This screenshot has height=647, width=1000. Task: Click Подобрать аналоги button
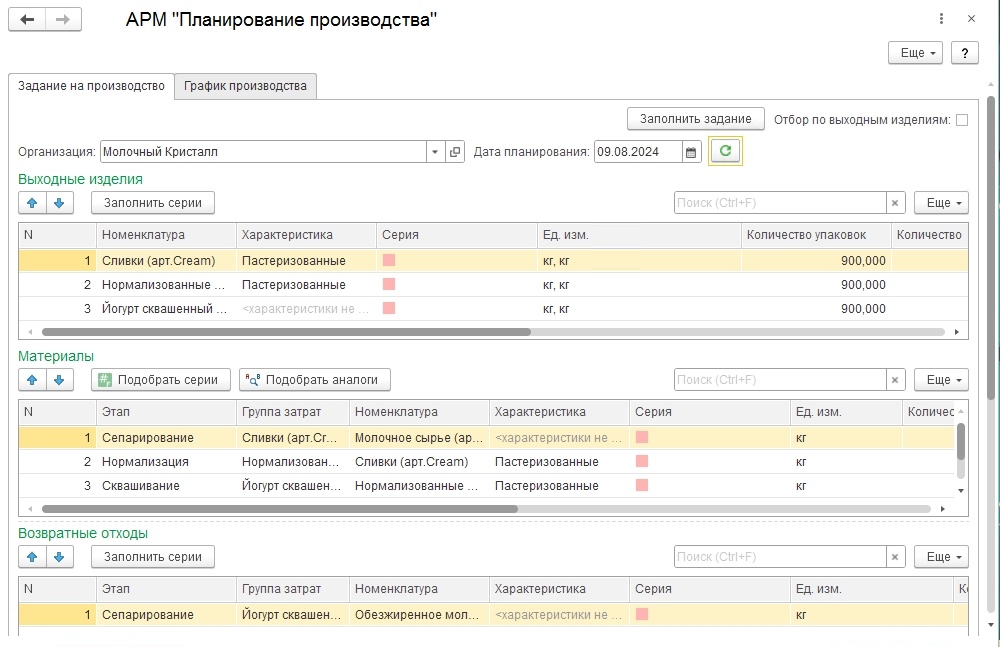click(315, 380)
